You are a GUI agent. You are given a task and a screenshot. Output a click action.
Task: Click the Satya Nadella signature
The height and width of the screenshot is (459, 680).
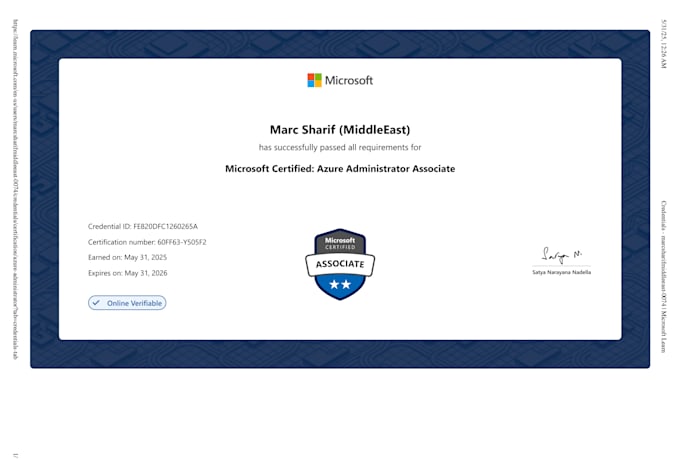tap(562, 255)
